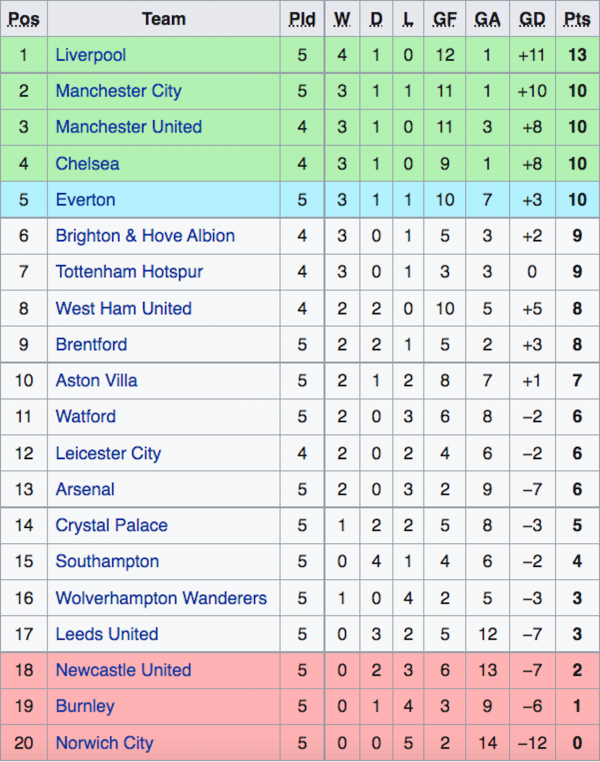Select Brighton & Hove Albion link
The height and width of the screenshot is (762, 600).
point(145,236)
